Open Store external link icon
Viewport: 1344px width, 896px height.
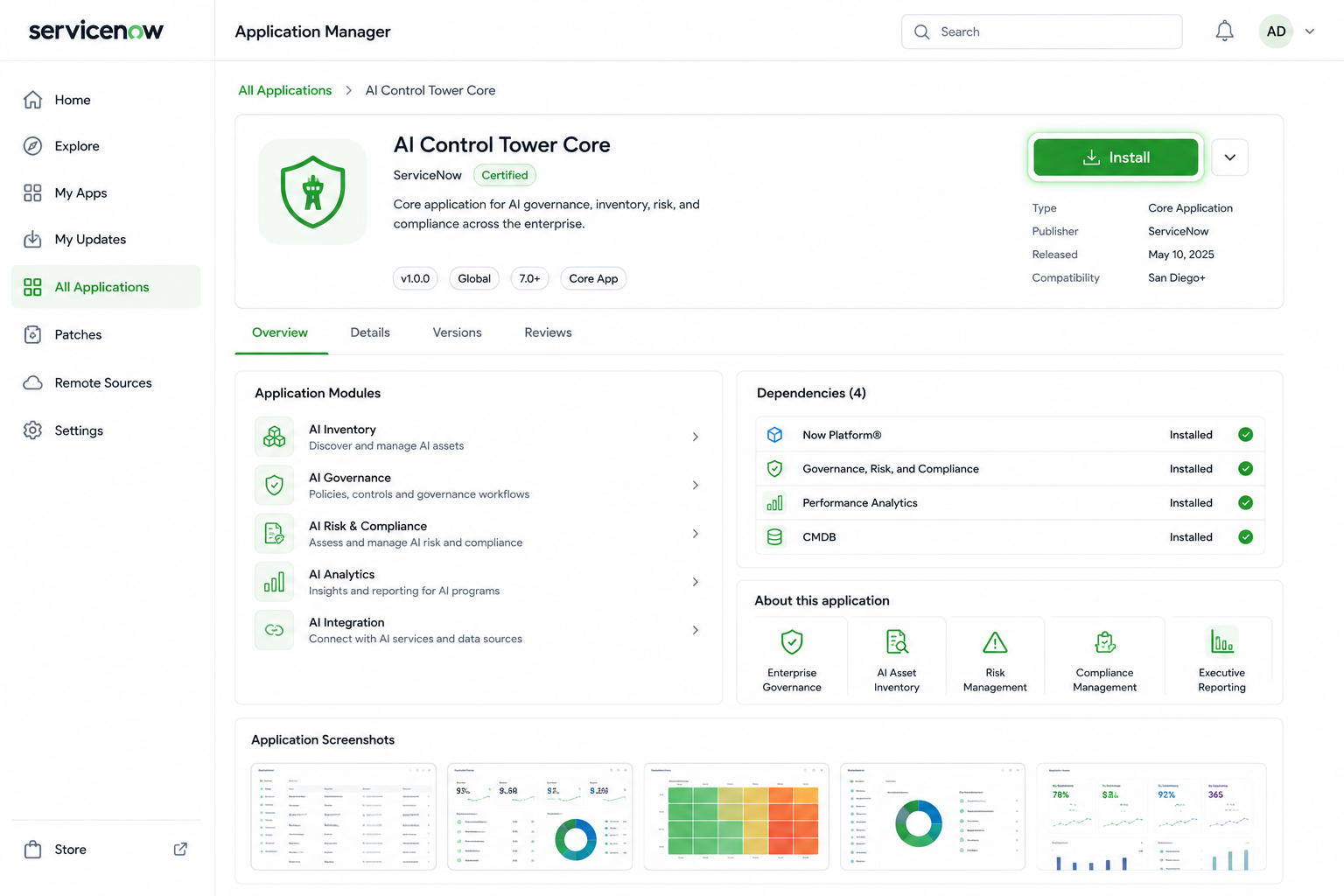coord(180,849)
